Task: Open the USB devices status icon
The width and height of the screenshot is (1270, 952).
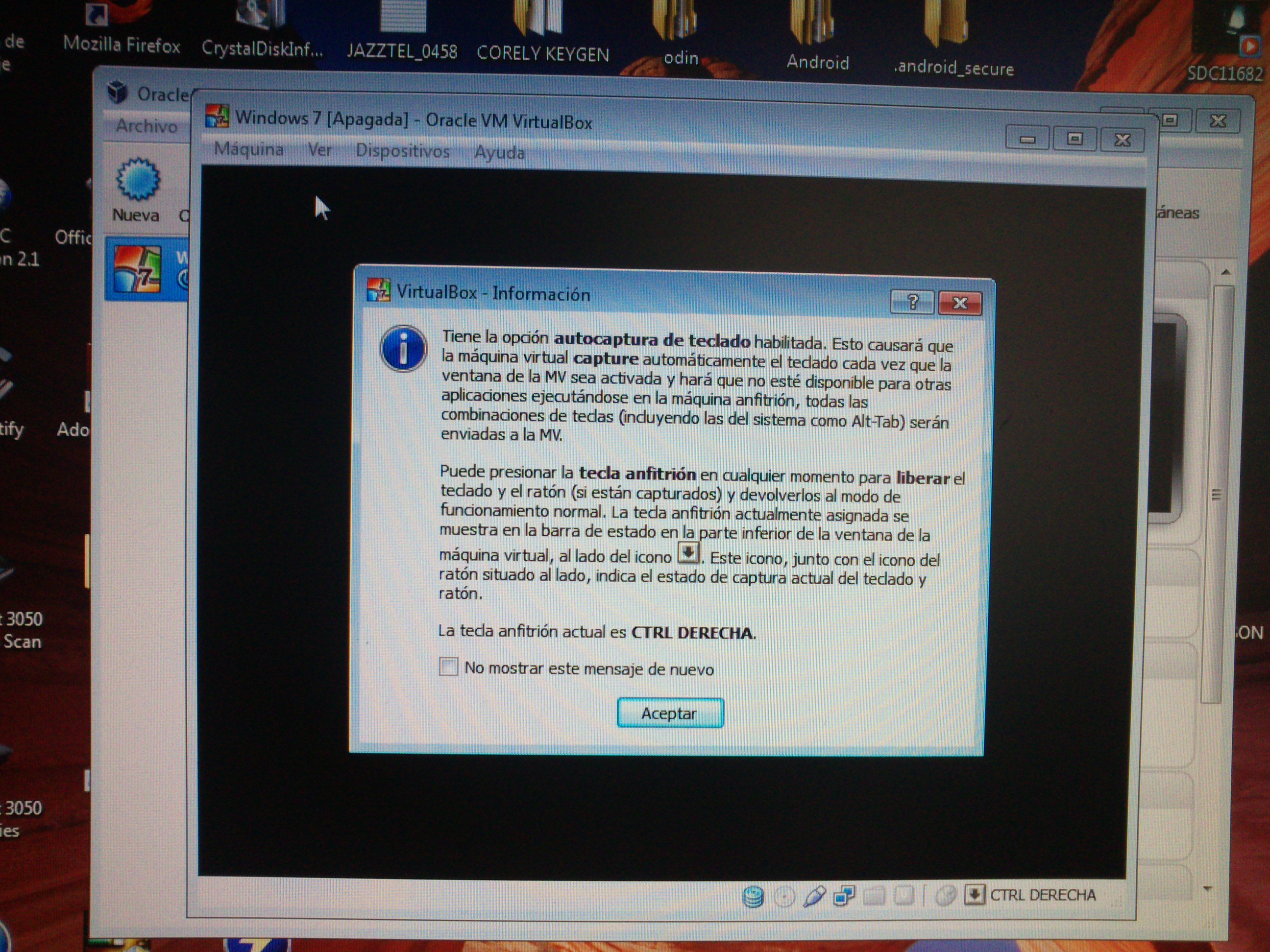Action: coord(814,896)
